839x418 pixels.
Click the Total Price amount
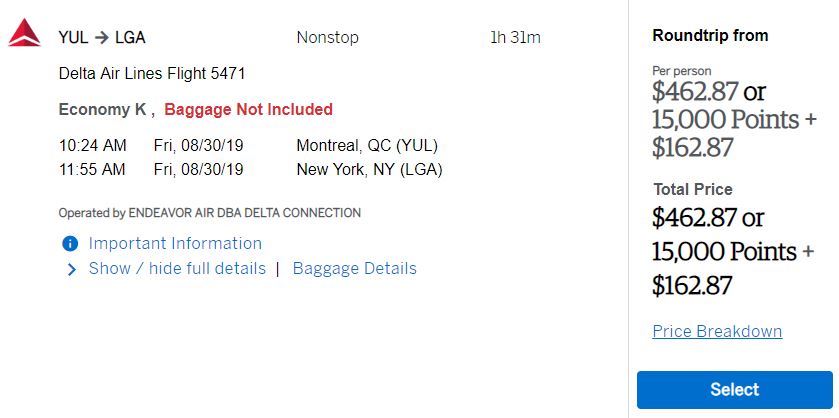728,251
